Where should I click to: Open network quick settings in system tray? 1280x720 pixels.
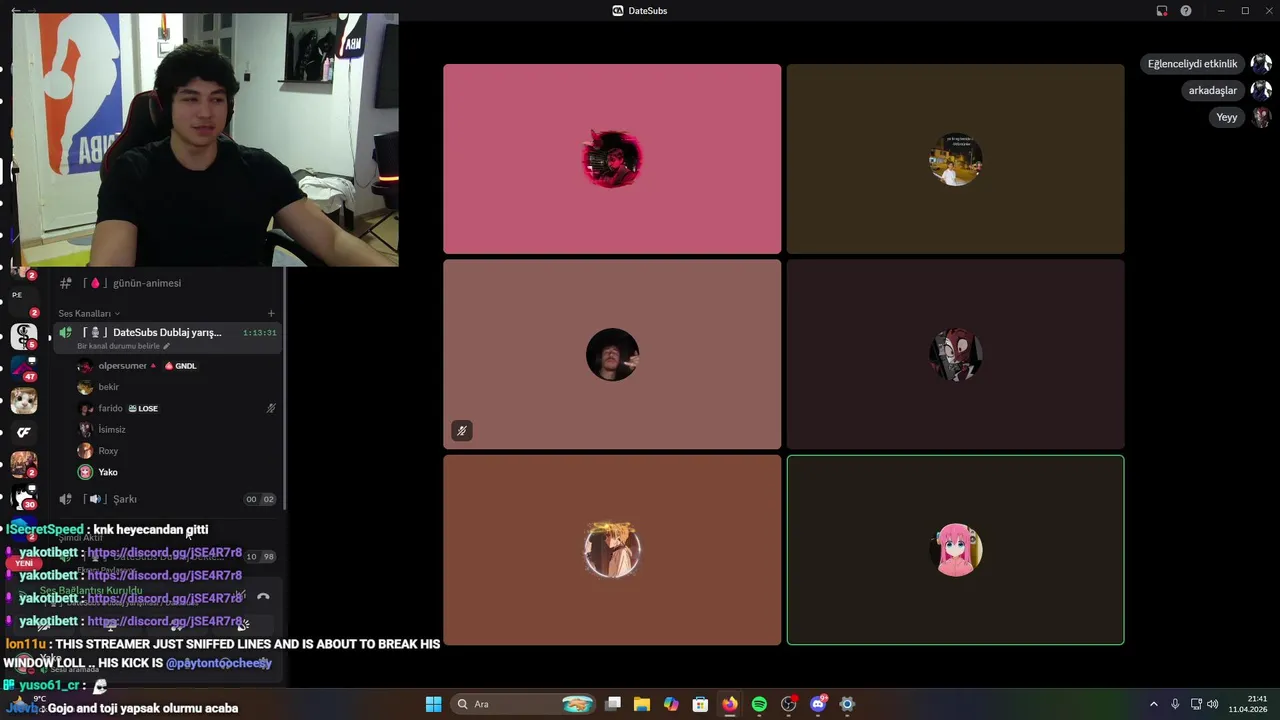pos(1196,704)
